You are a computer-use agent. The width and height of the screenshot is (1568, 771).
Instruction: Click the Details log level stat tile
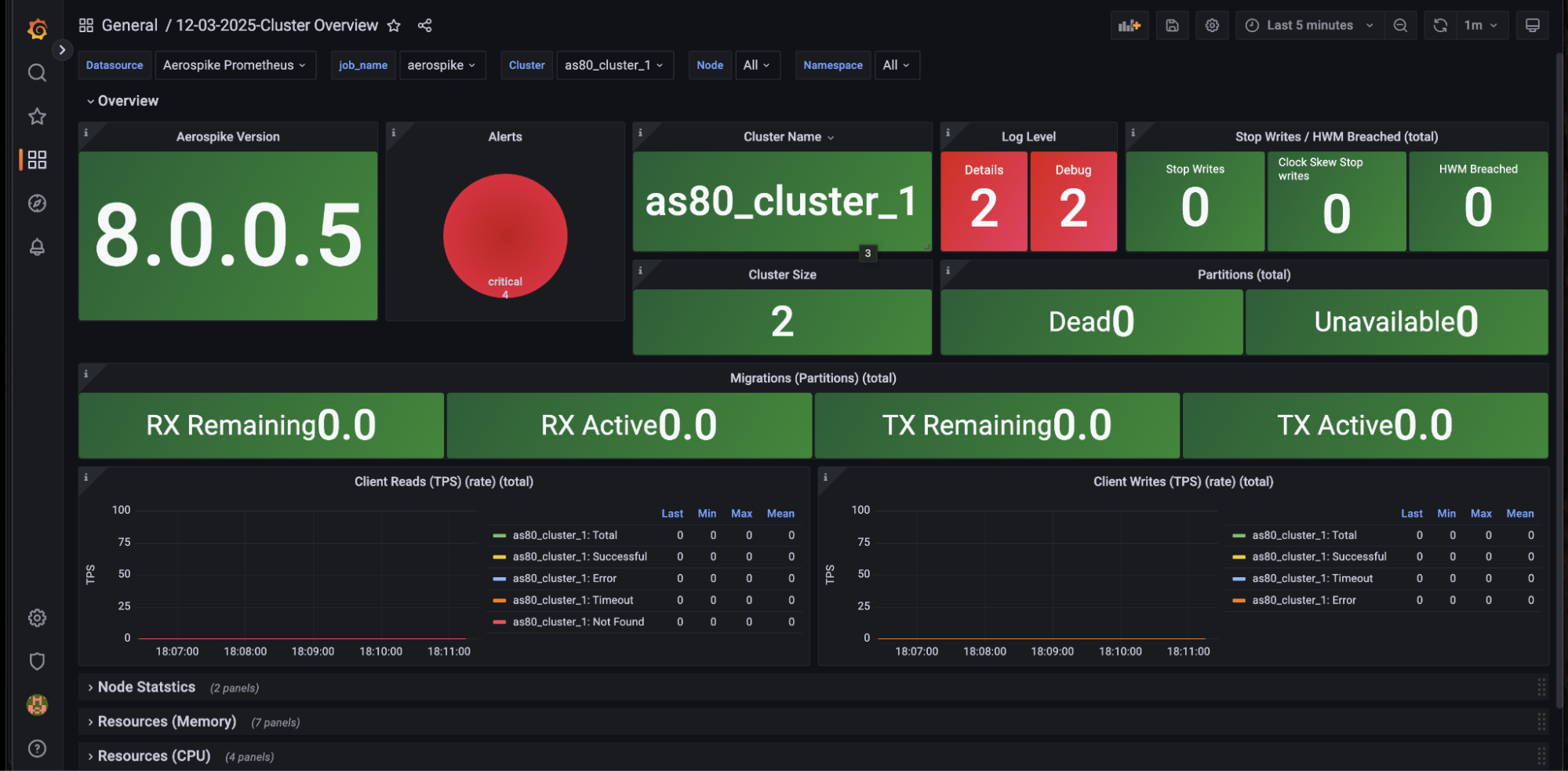click(984, 202)
